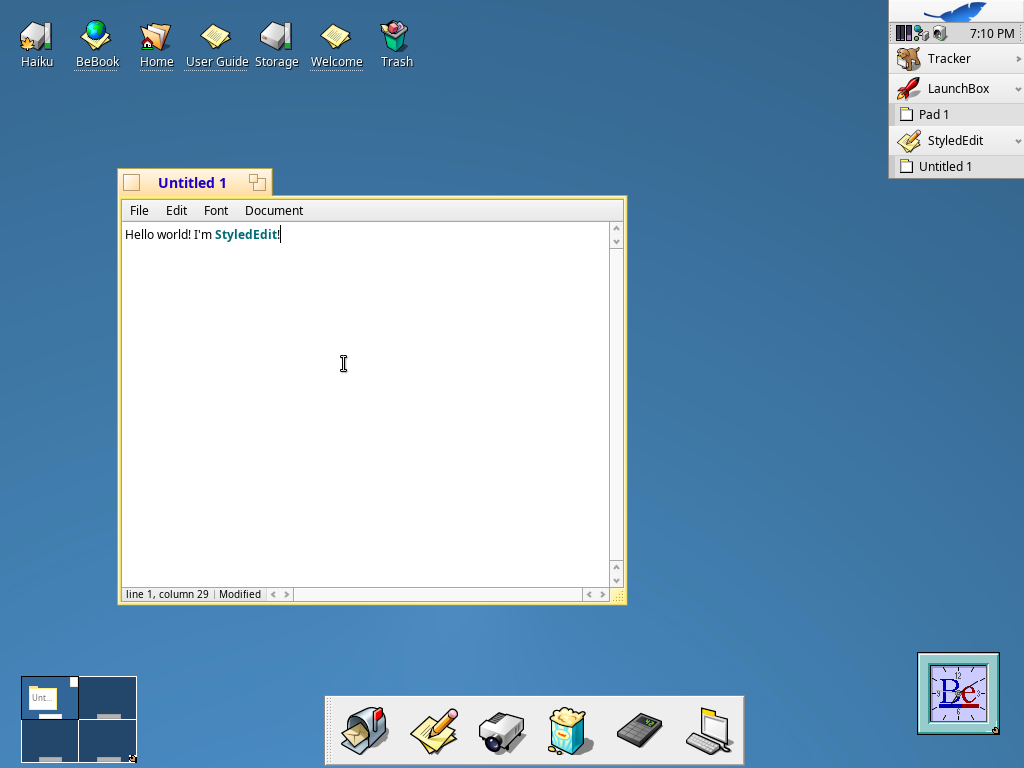Close the Untitled 1 window
The image size is (1024, 768).
coord(132,183)
